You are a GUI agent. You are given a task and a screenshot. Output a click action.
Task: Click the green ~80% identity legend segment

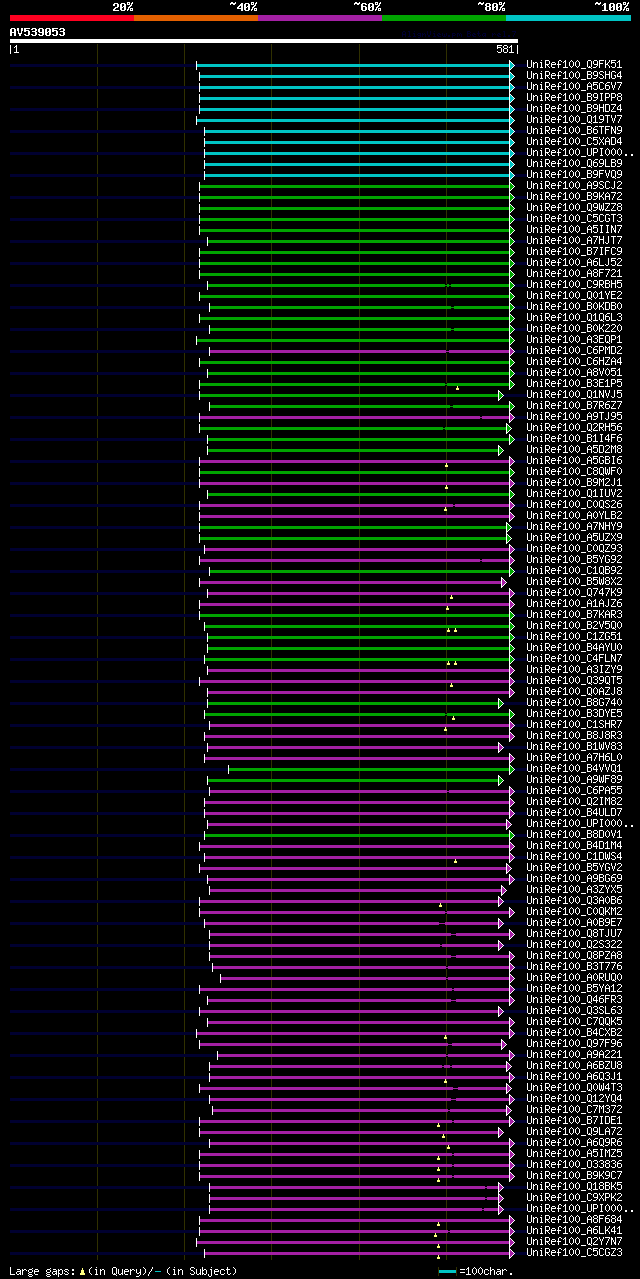[x=443, y=18]
